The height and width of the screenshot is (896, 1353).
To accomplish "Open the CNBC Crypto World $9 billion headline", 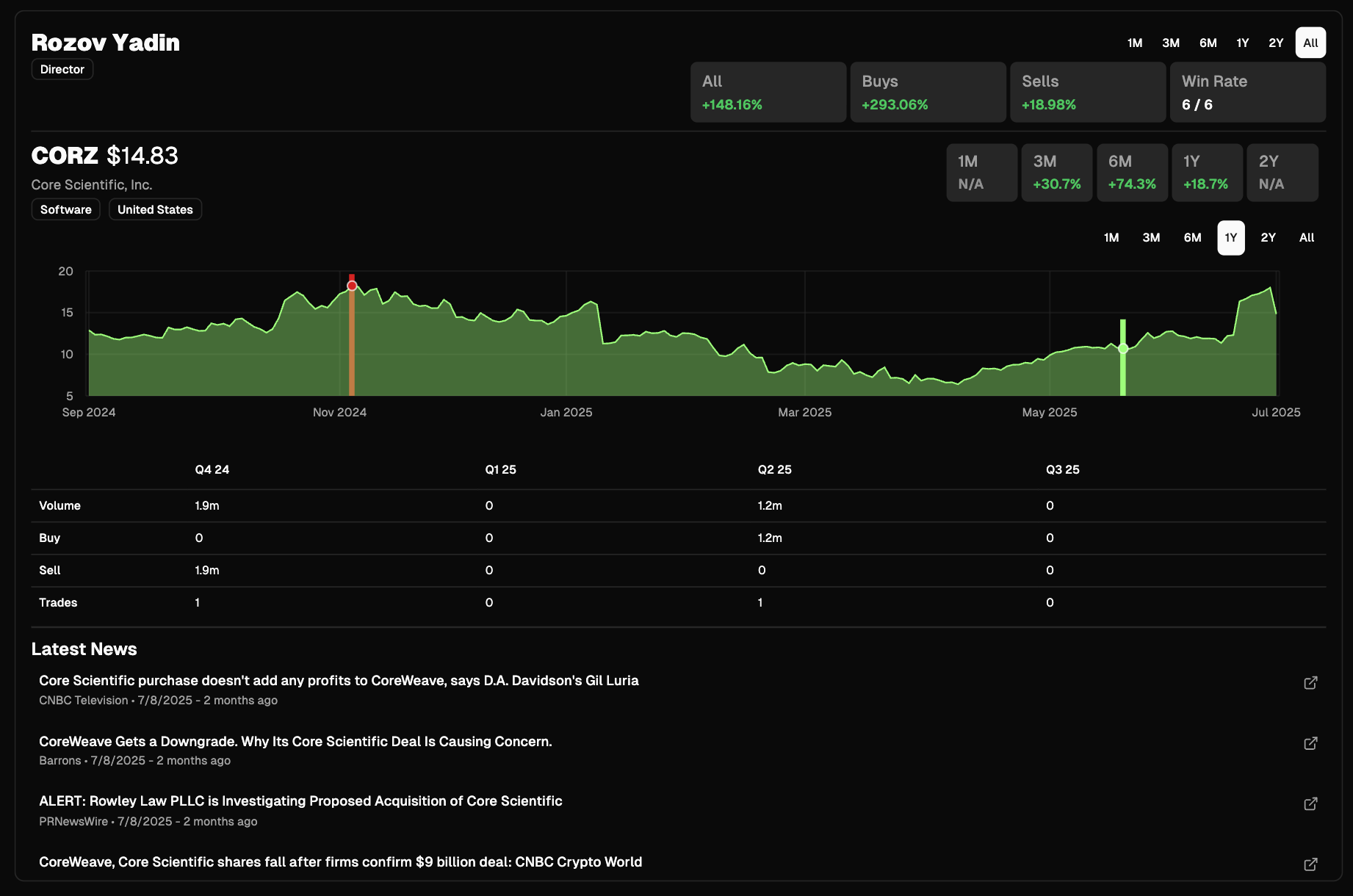I will coord(340,862).
